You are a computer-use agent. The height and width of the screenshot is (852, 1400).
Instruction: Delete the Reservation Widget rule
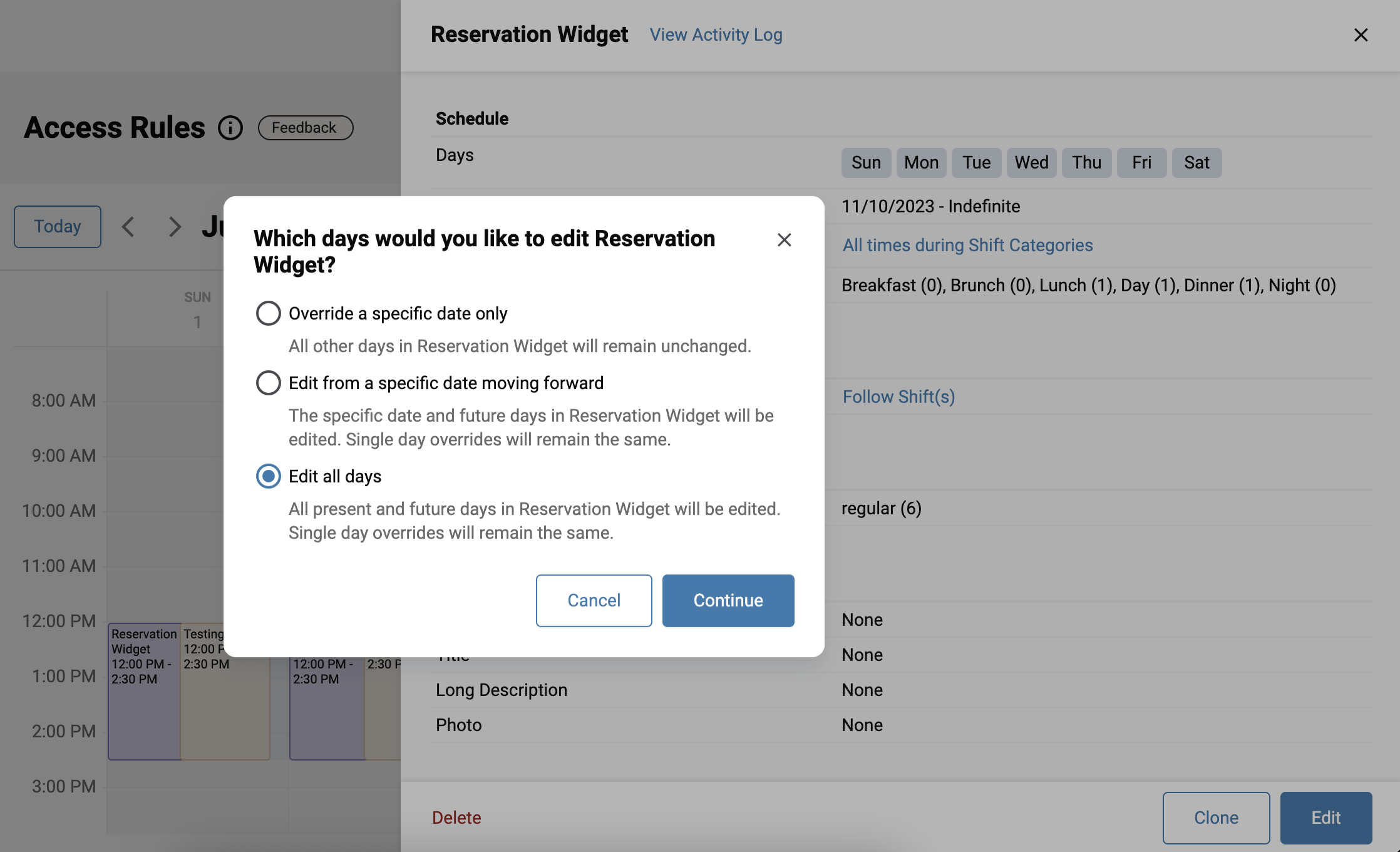(456, 818)
